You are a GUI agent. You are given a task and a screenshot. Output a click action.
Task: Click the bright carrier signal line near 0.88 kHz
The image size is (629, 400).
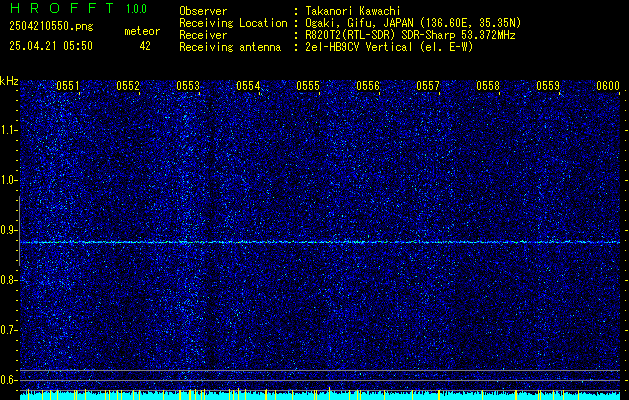pyautogui.click(x=320, y=242)
